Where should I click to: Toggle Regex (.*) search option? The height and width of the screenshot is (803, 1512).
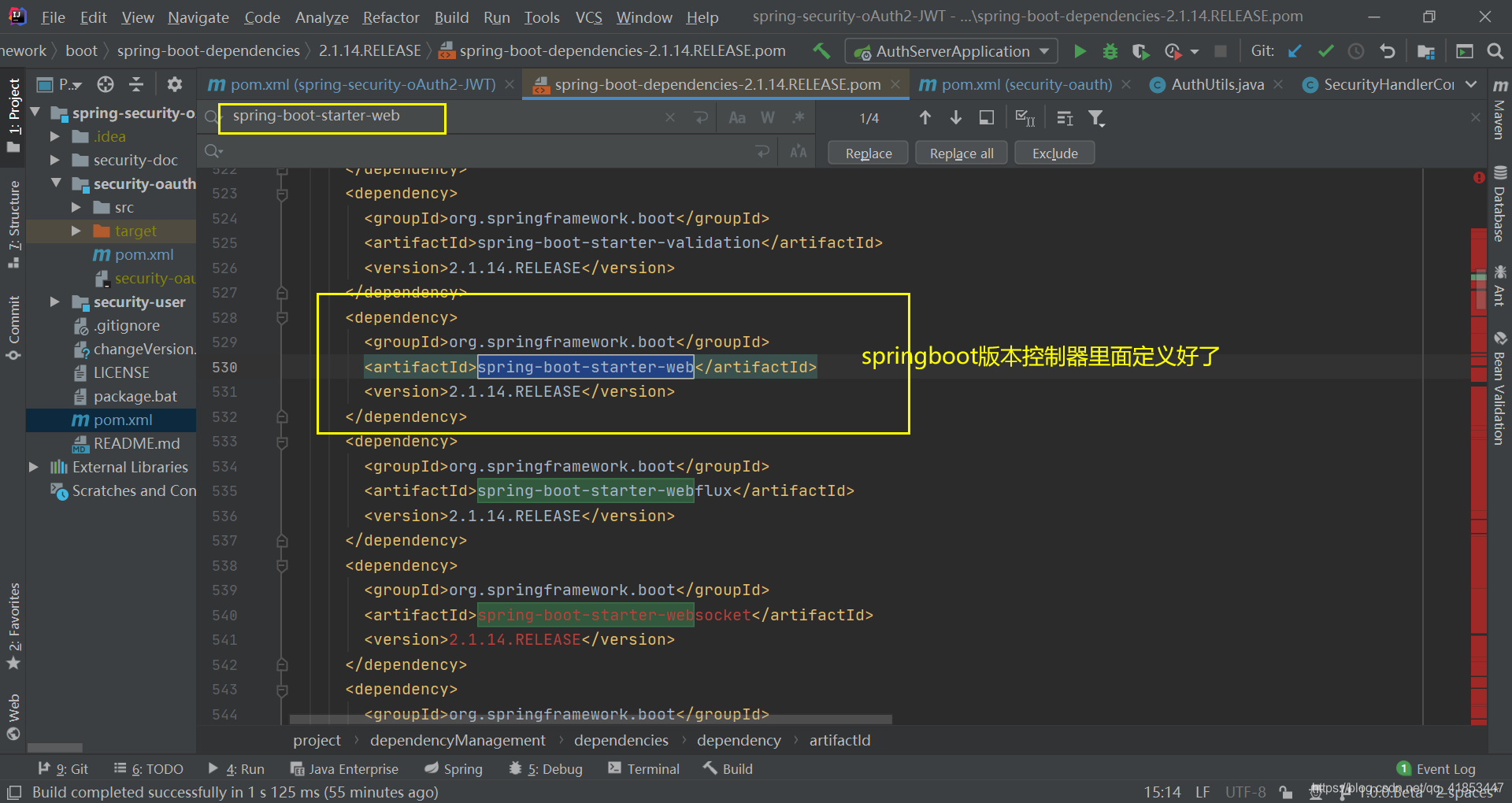point(799,118)
